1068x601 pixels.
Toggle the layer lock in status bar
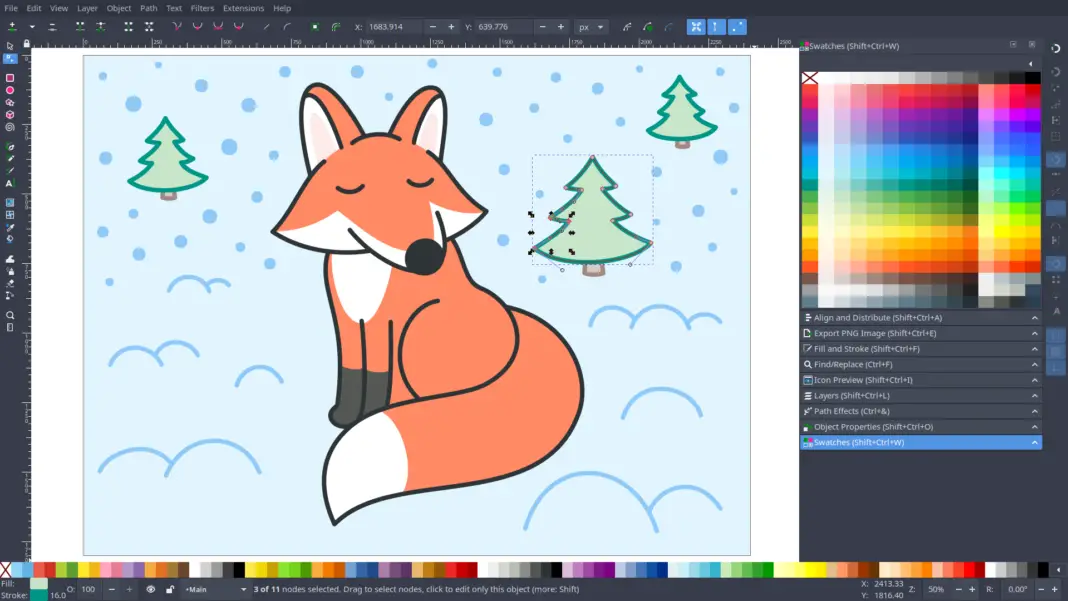[171, 589]
